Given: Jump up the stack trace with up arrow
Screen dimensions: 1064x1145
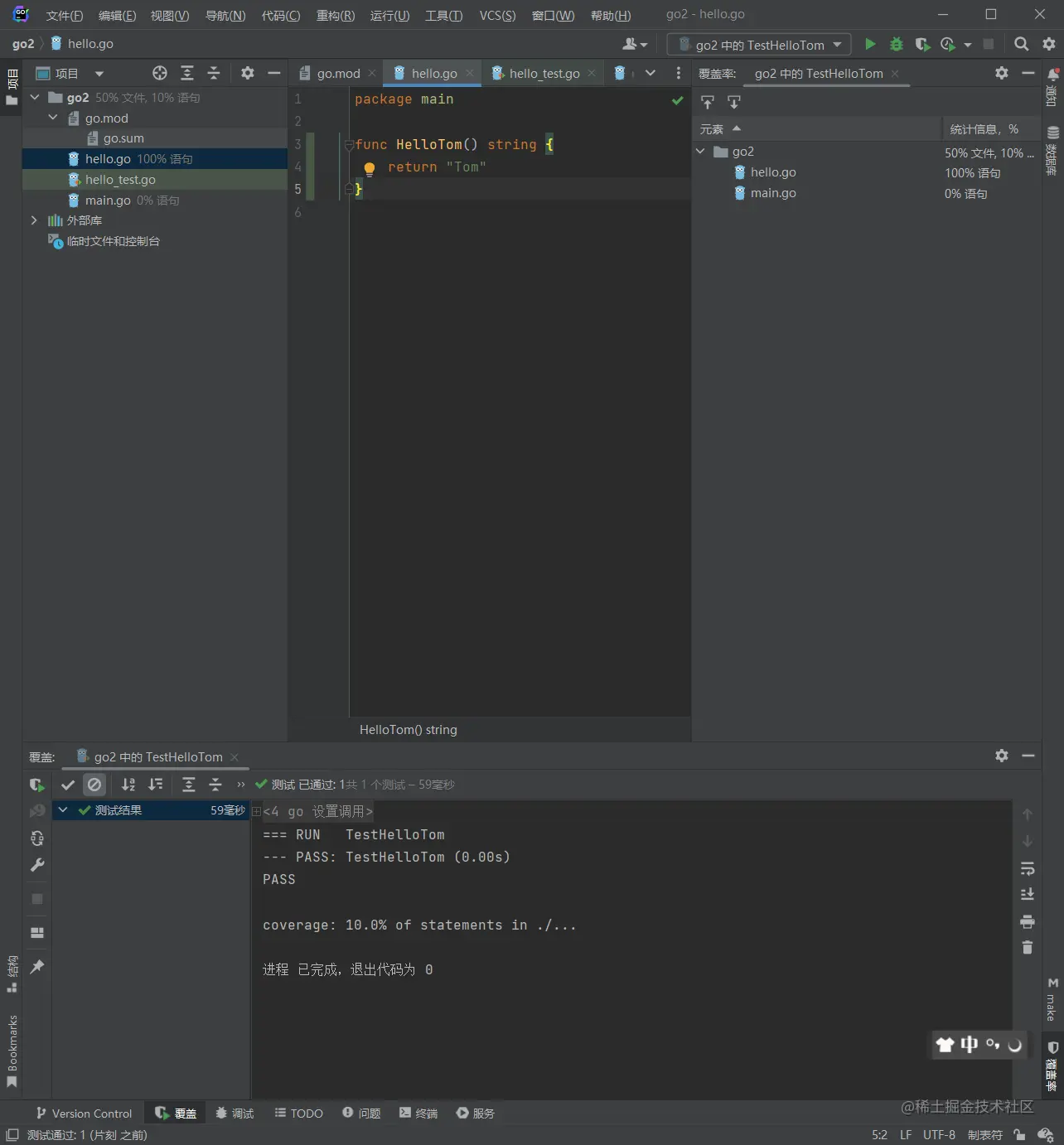Looking at the screenshot, I should point(1028,814).
